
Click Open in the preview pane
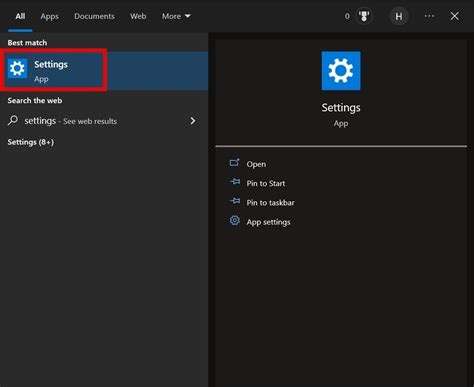point(256,164)
